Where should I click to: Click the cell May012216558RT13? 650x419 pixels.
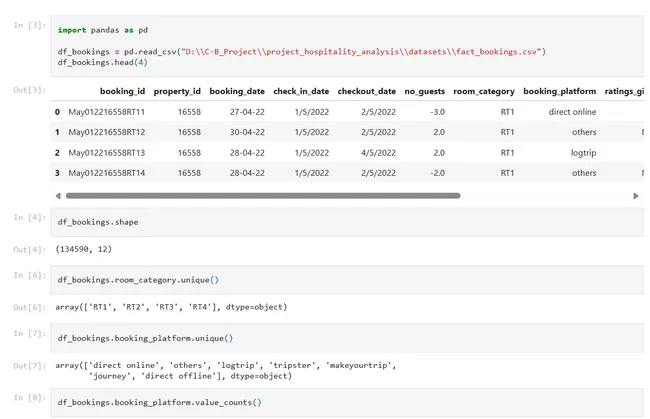pos(107,153)
